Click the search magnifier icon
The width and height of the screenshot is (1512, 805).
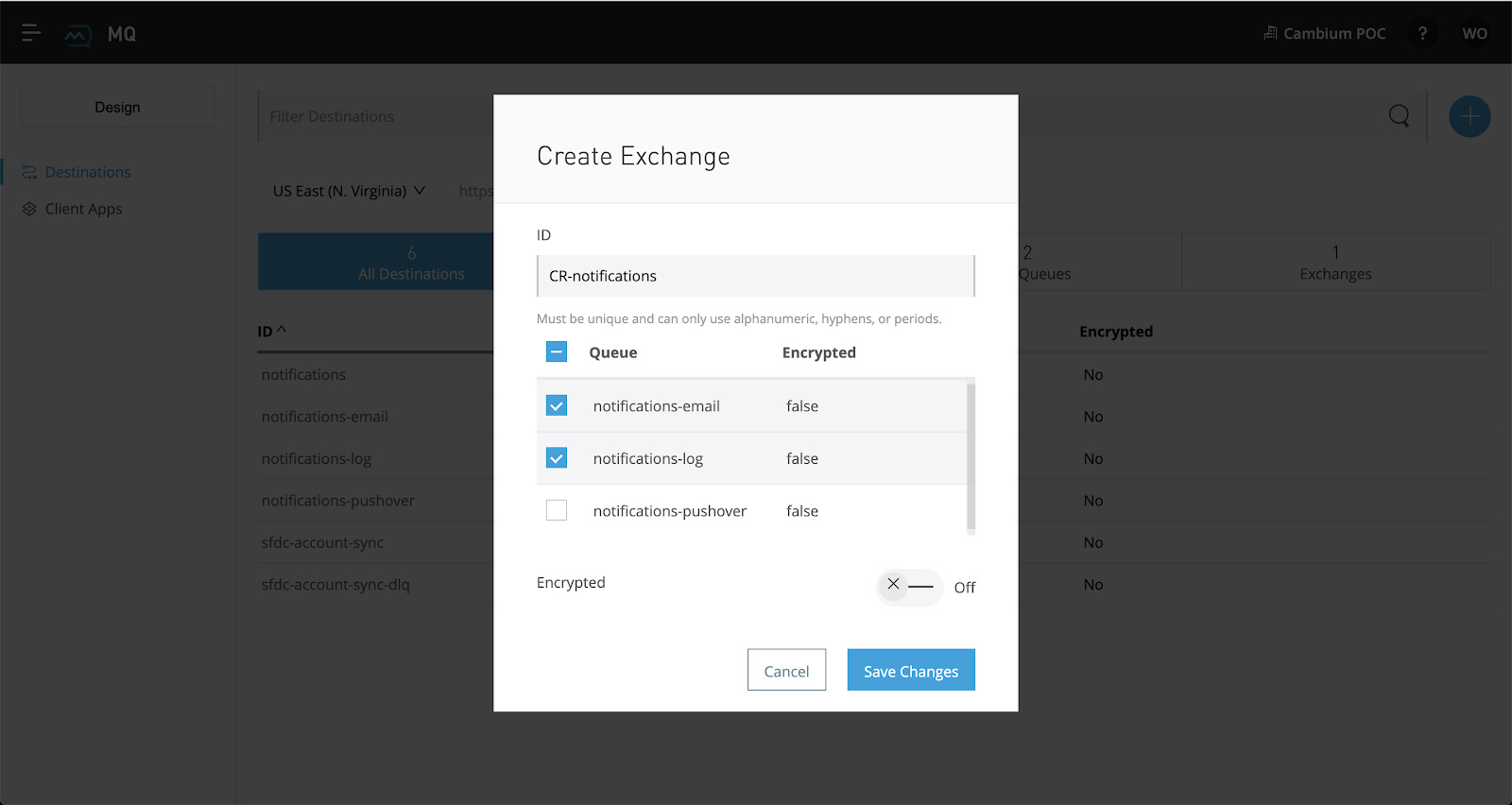point(1399,116)
